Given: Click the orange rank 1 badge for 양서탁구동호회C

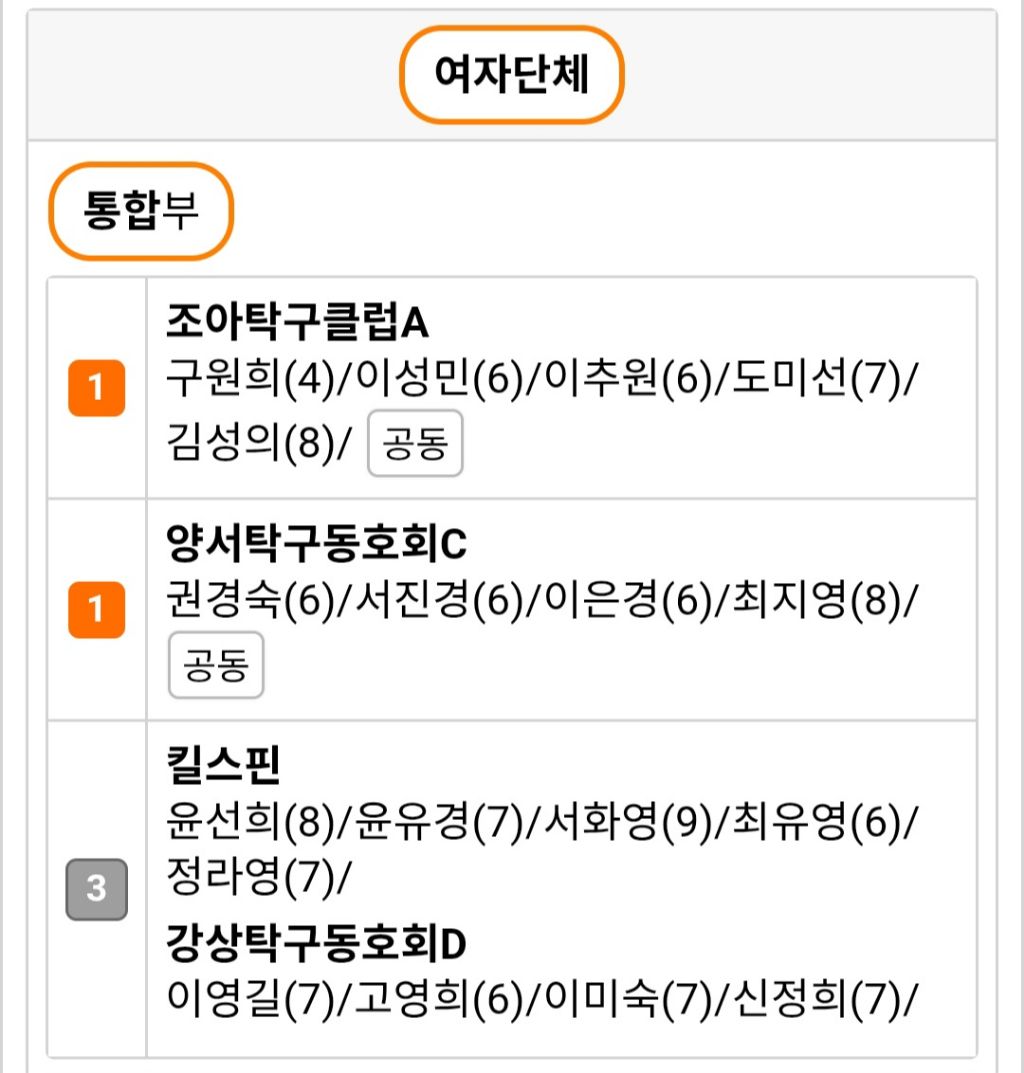Looking at the screenshot, I should tap(96, 609).
